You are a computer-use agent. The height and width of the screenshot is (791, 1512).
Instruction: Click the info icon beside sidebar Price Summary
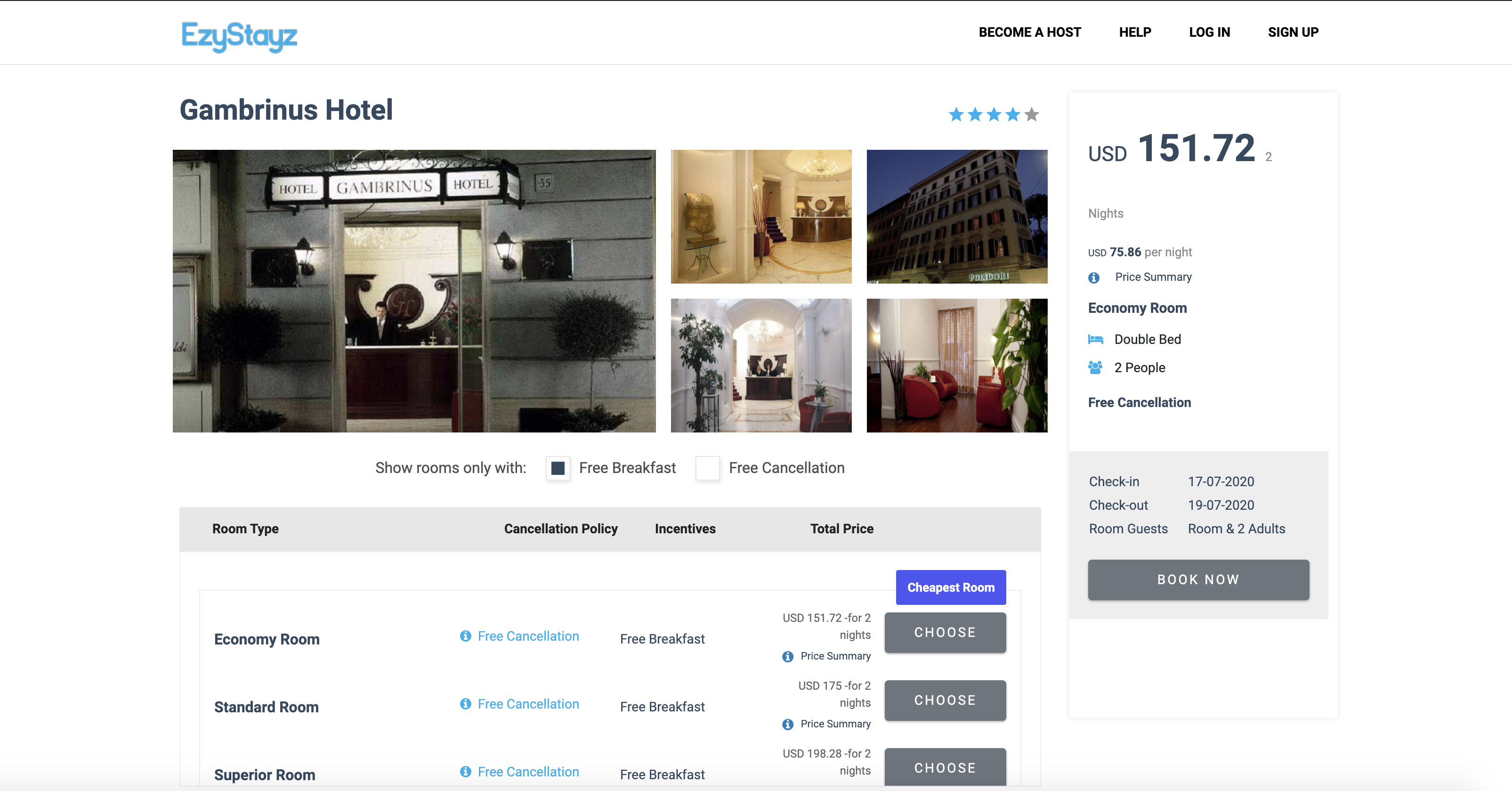(x=1093, y=278)
